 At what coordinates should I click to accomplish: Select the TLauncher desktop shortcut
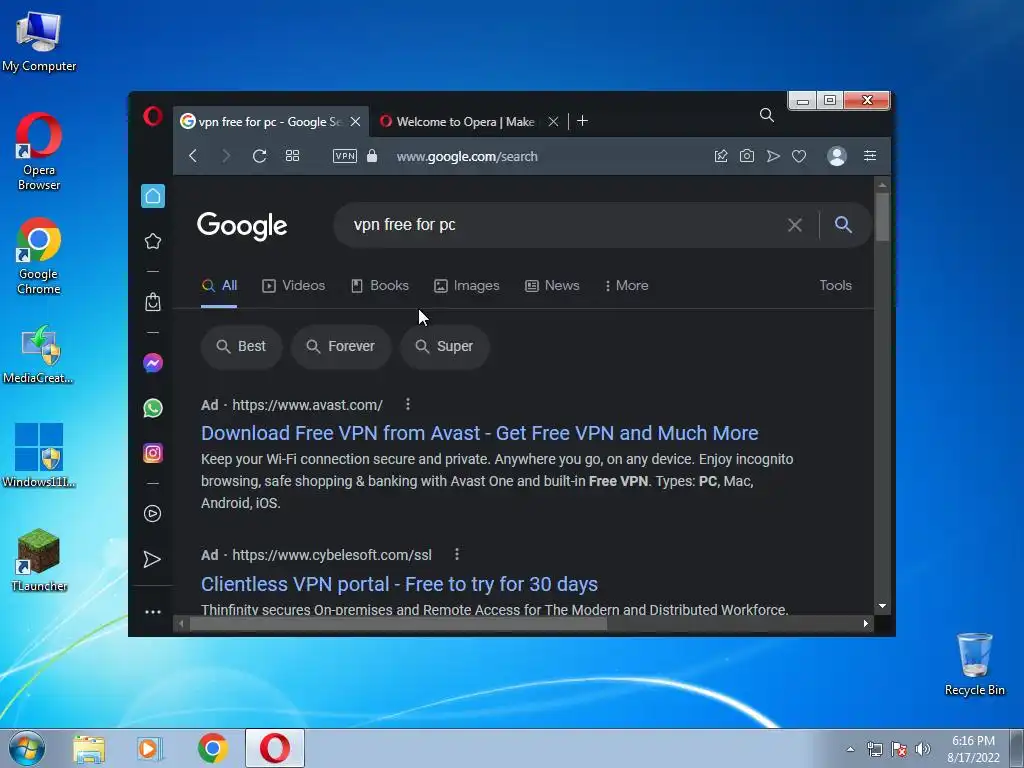[x=39, y=560]
